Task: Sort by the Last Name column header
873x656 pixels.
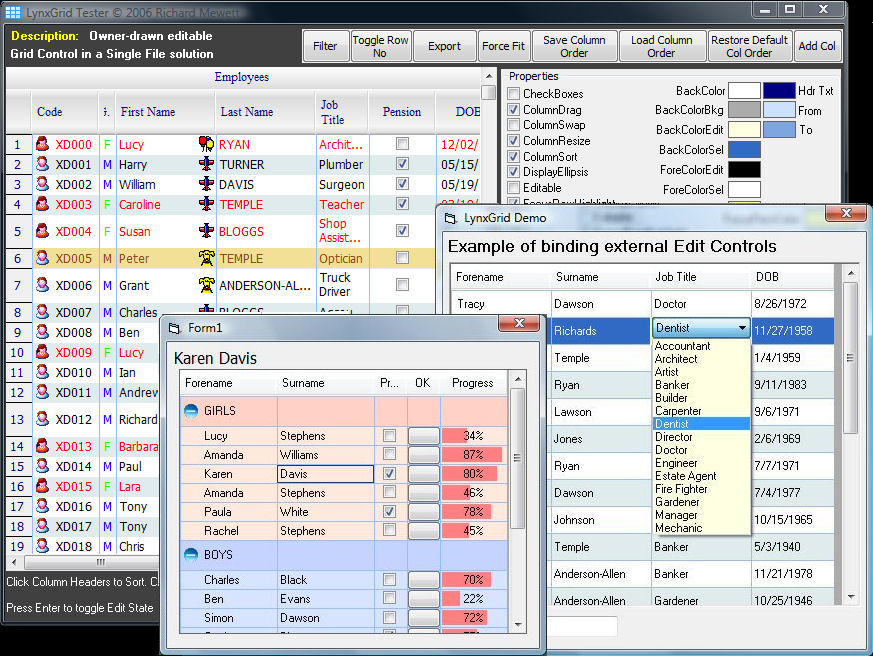Action: pyautogui.click(x=246, y=112)
